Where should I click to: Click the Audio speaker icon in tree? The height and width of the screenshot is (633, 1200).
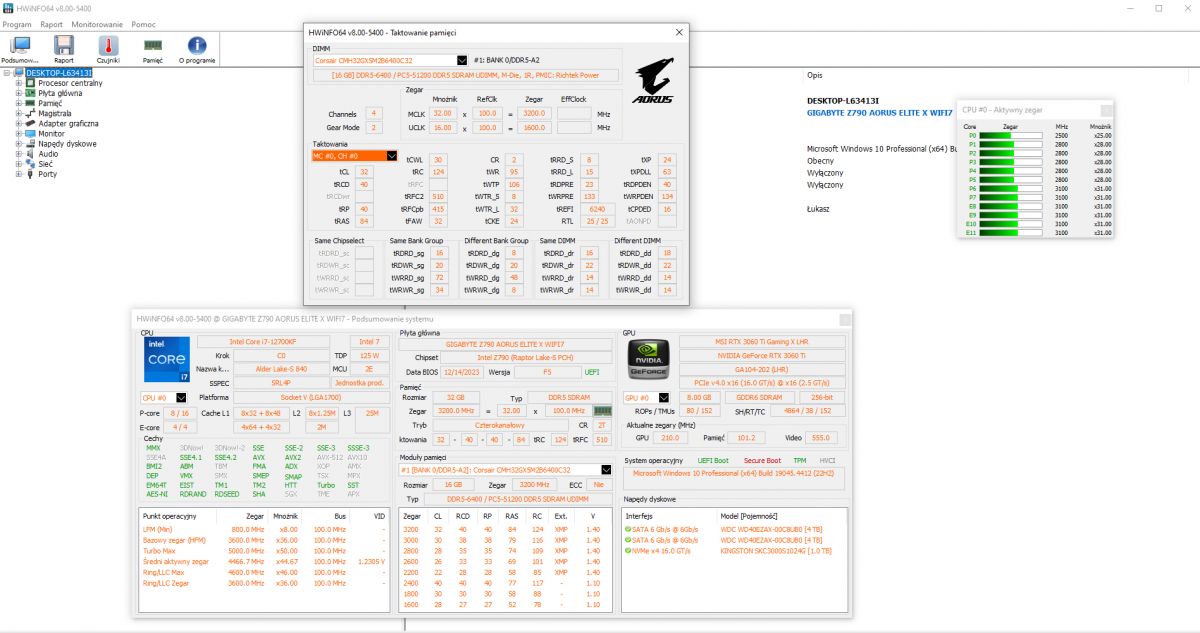pyautogui.click(x=30, y=153)
